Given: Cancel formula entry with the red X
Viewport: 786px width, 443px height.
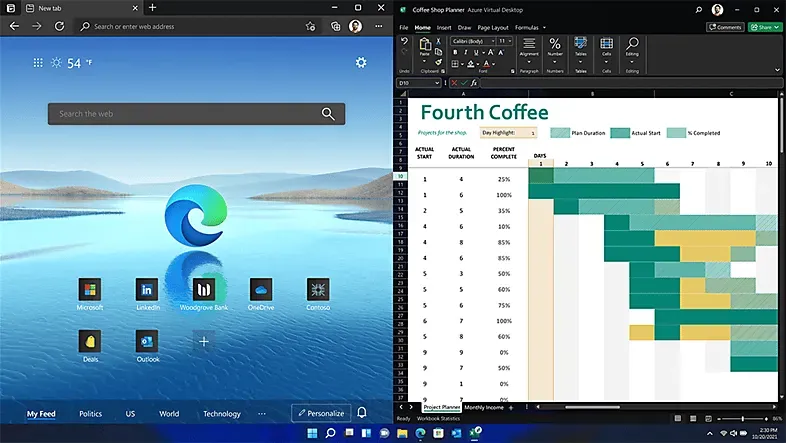Looking at the screenshot, I should tap(454, 83).
